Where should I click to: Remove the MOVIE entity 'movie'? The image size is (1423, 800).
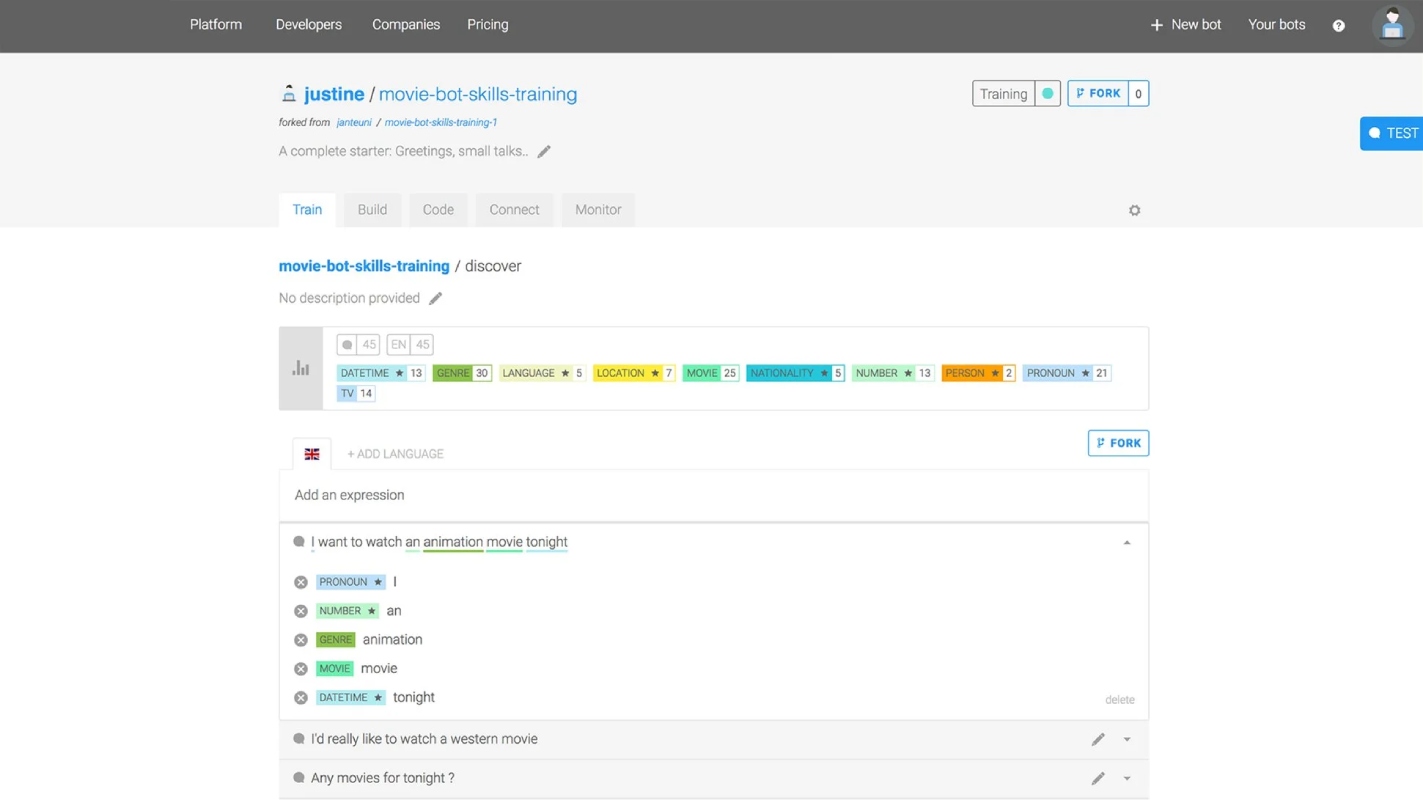301,669
